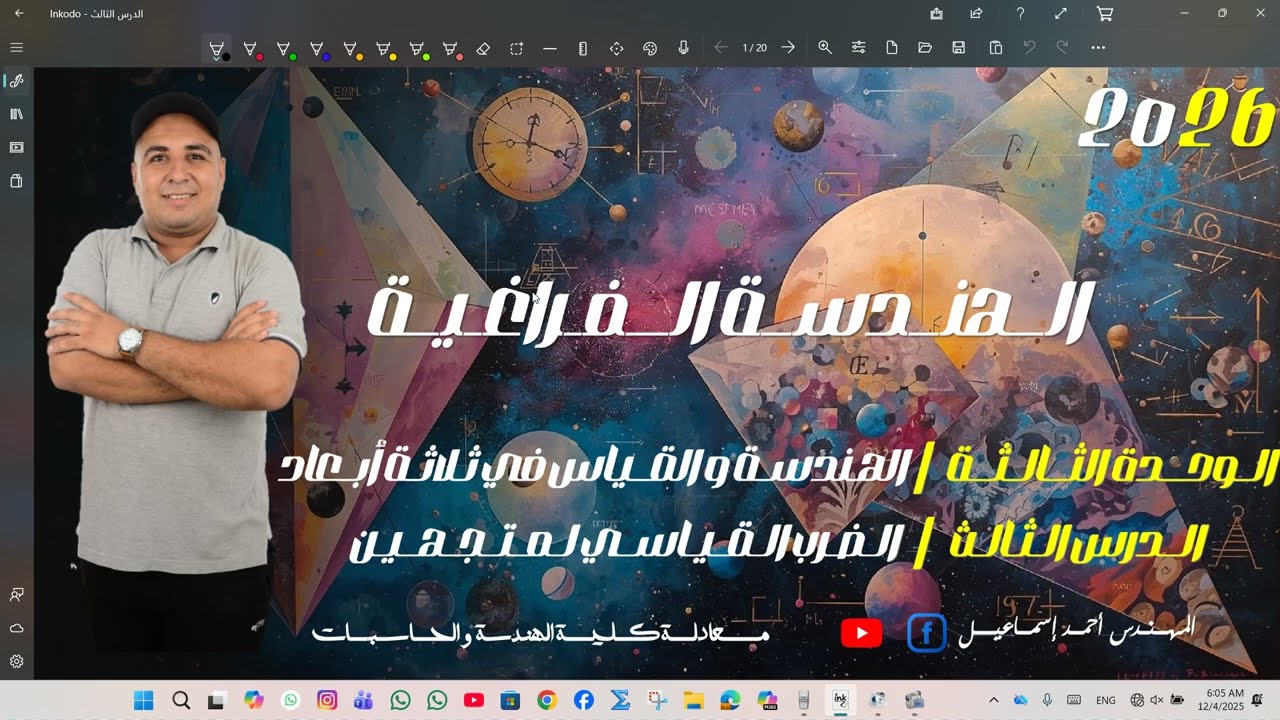The height and width of the screenshot is (720, 1280).
Task: Save the current document
Action: (959, 47)
